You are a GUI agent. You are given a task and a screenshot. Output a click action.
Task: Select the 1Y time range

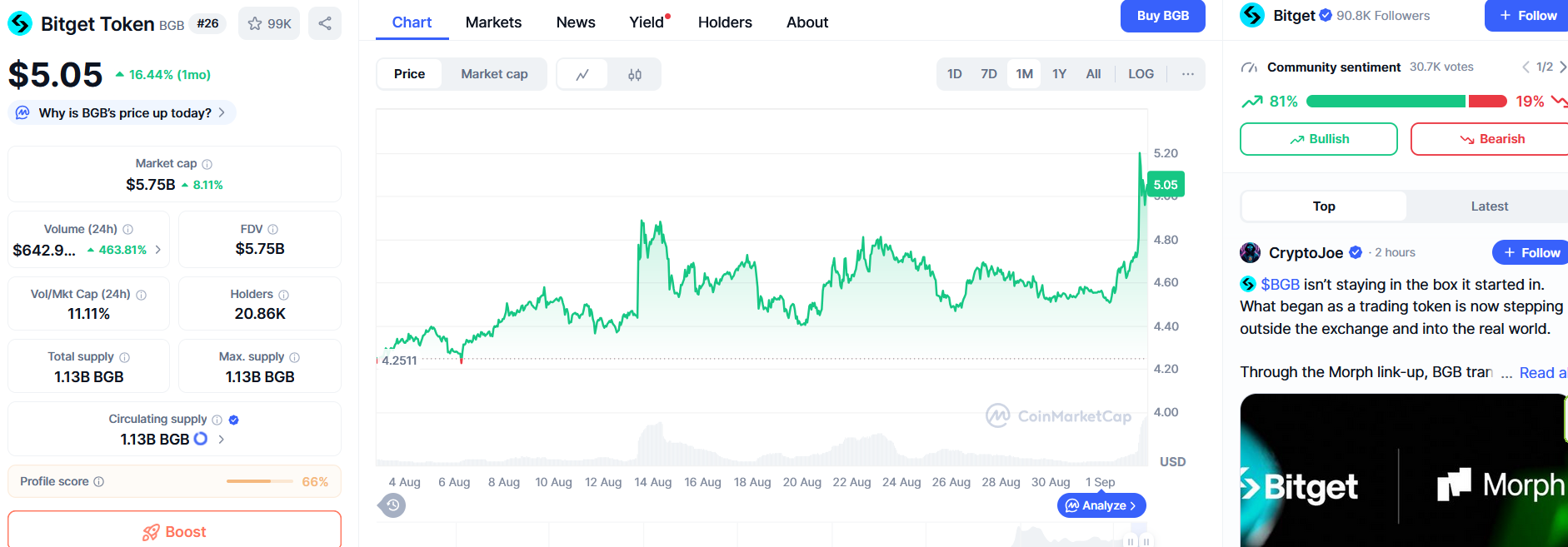click(1059, 74)
